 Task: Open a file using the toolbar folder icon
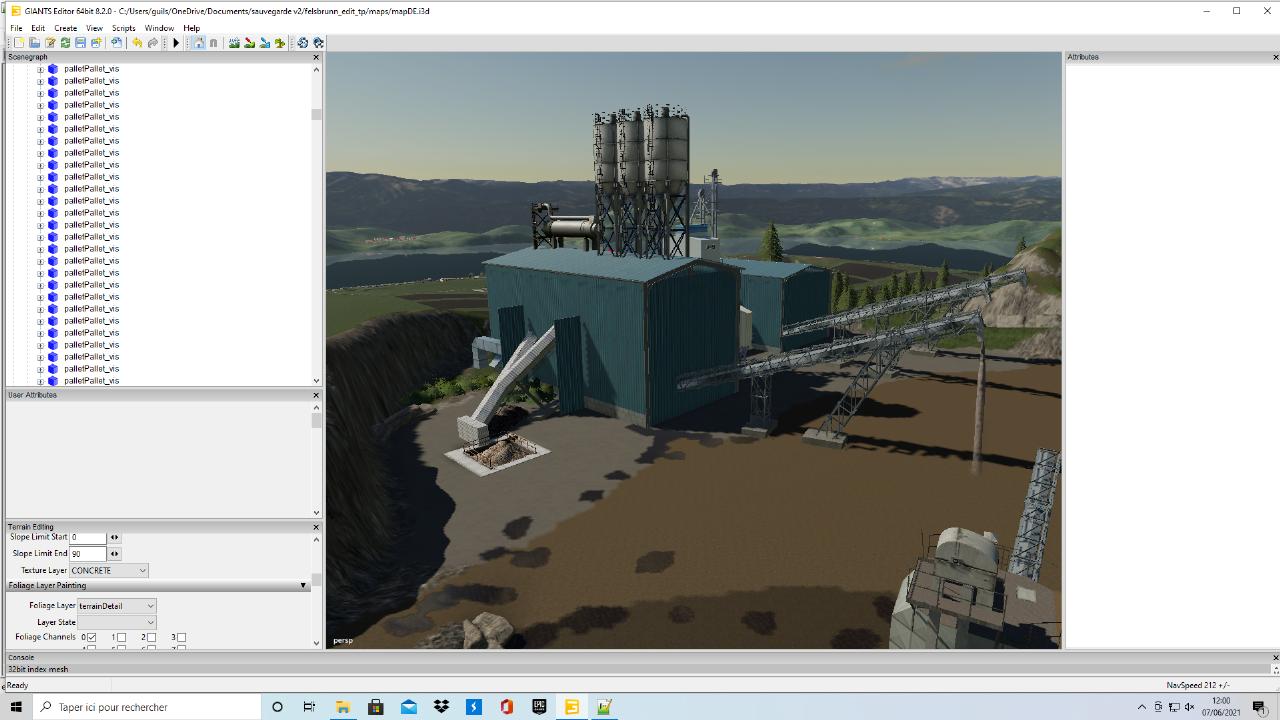tap(34, 43)
